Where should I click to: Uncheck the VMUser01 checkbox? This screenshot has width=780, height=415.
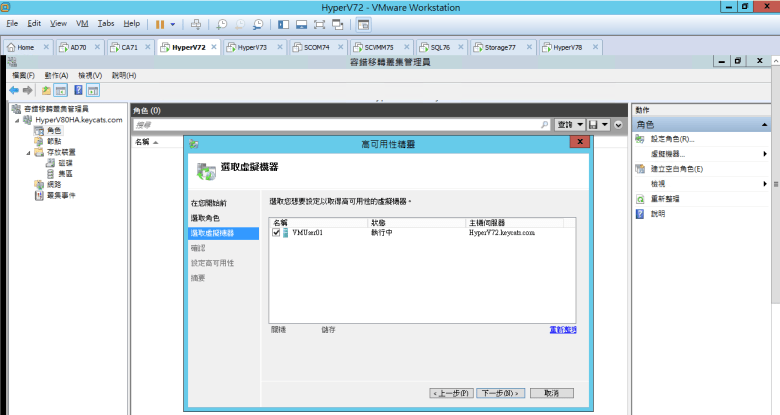click(x=277, y=232)
